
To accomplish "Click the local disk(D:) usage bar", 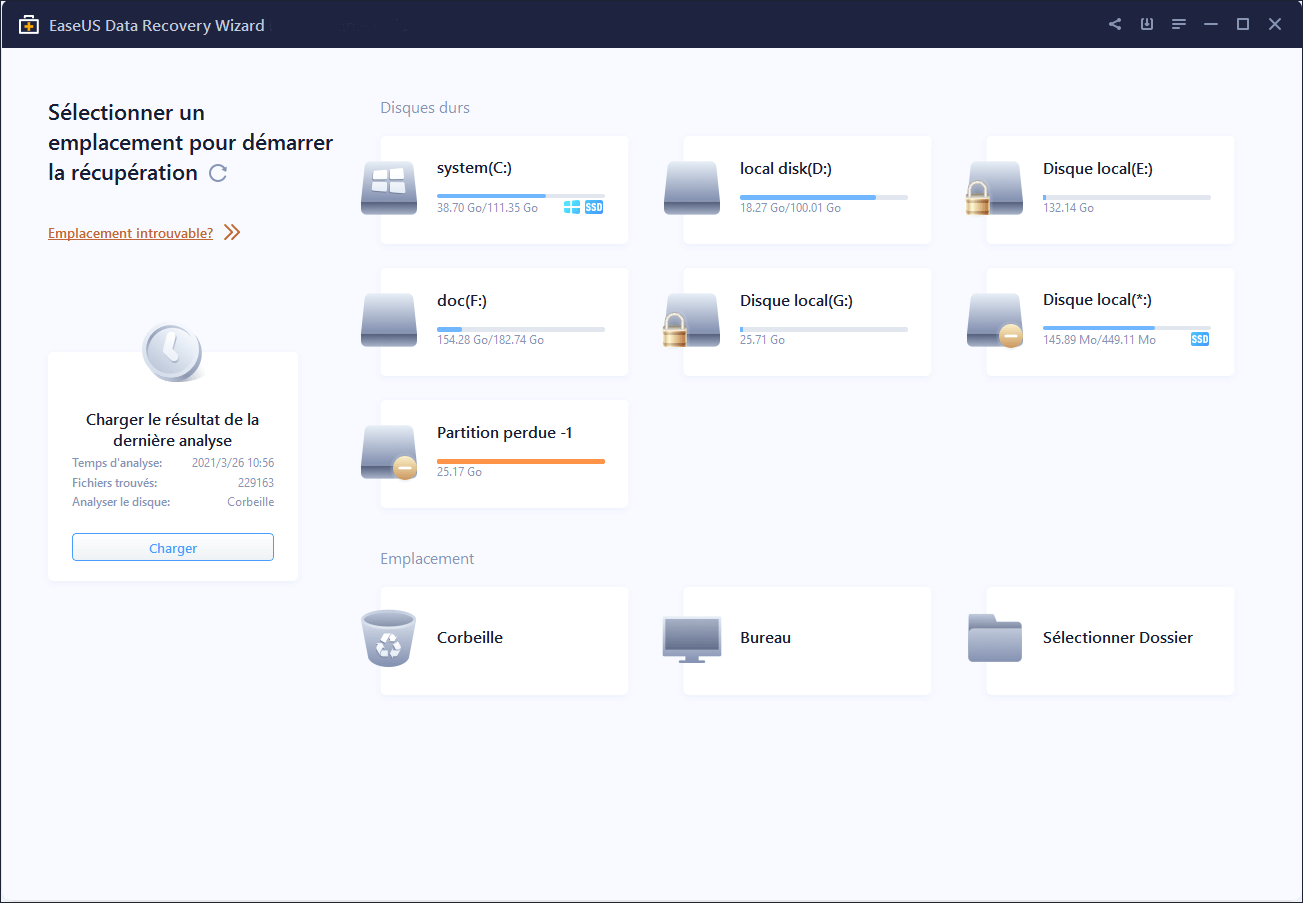I will [824, 197].
